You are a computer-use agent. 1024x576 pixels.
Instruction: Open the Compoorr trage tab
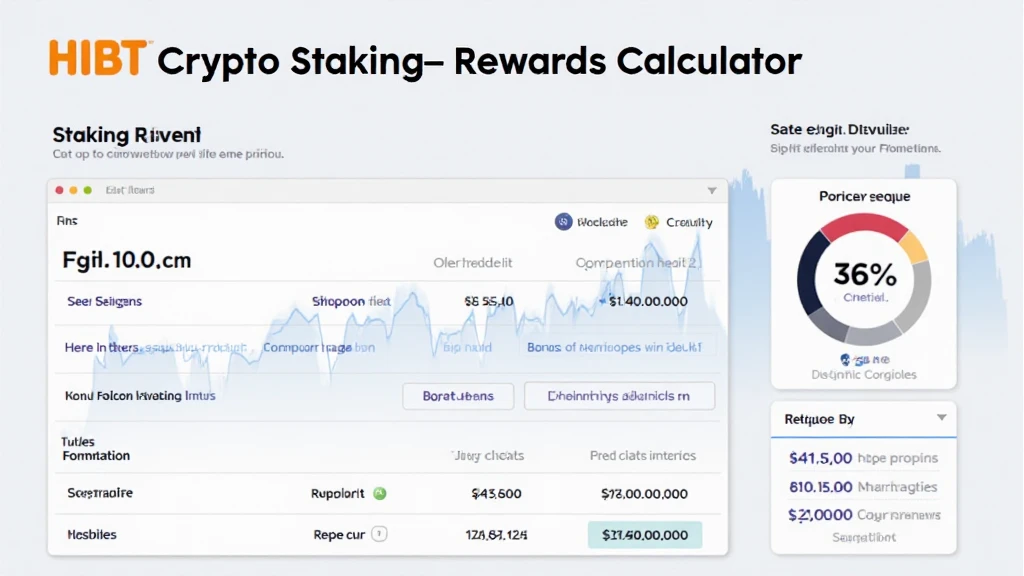[319, 348]
